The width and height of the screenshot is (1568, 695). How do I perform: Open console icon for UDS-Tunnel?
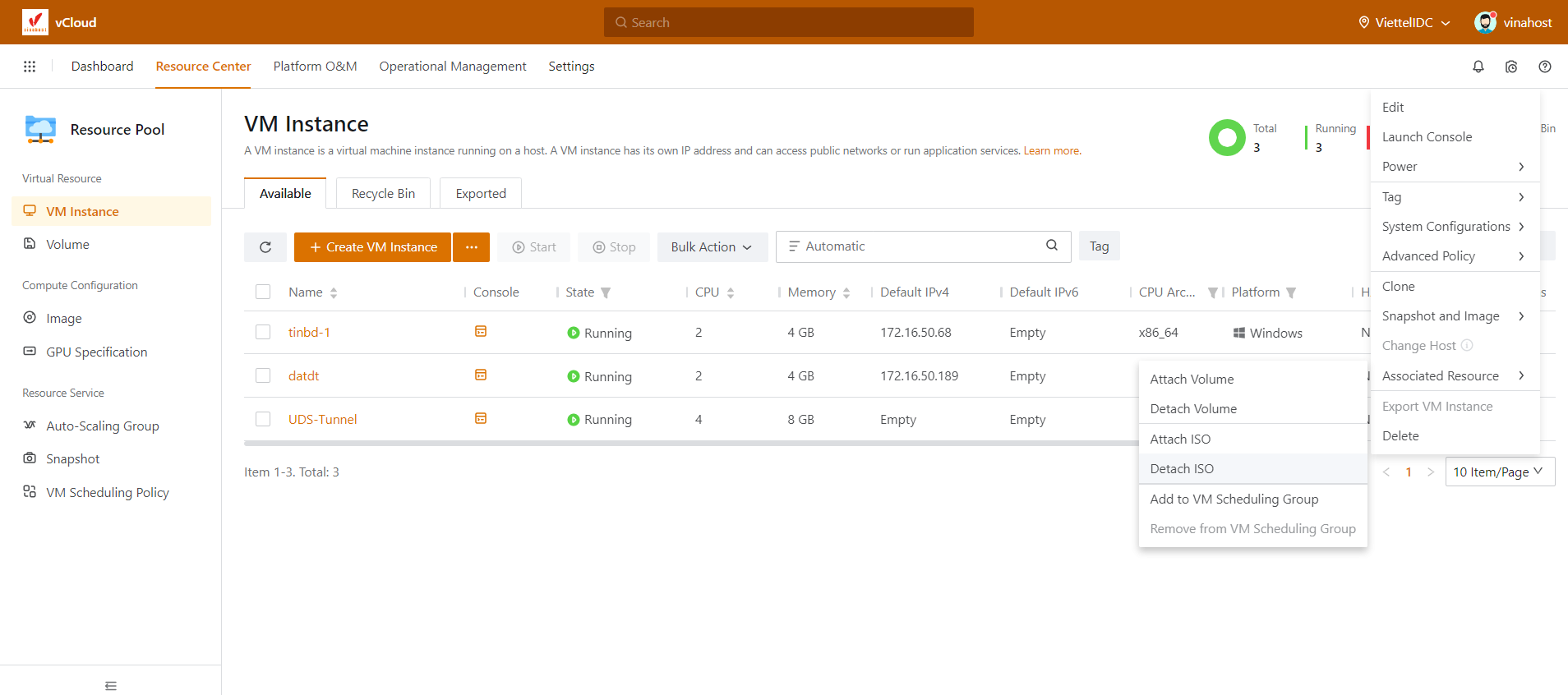pyautogui.click(x=481, y=419)
